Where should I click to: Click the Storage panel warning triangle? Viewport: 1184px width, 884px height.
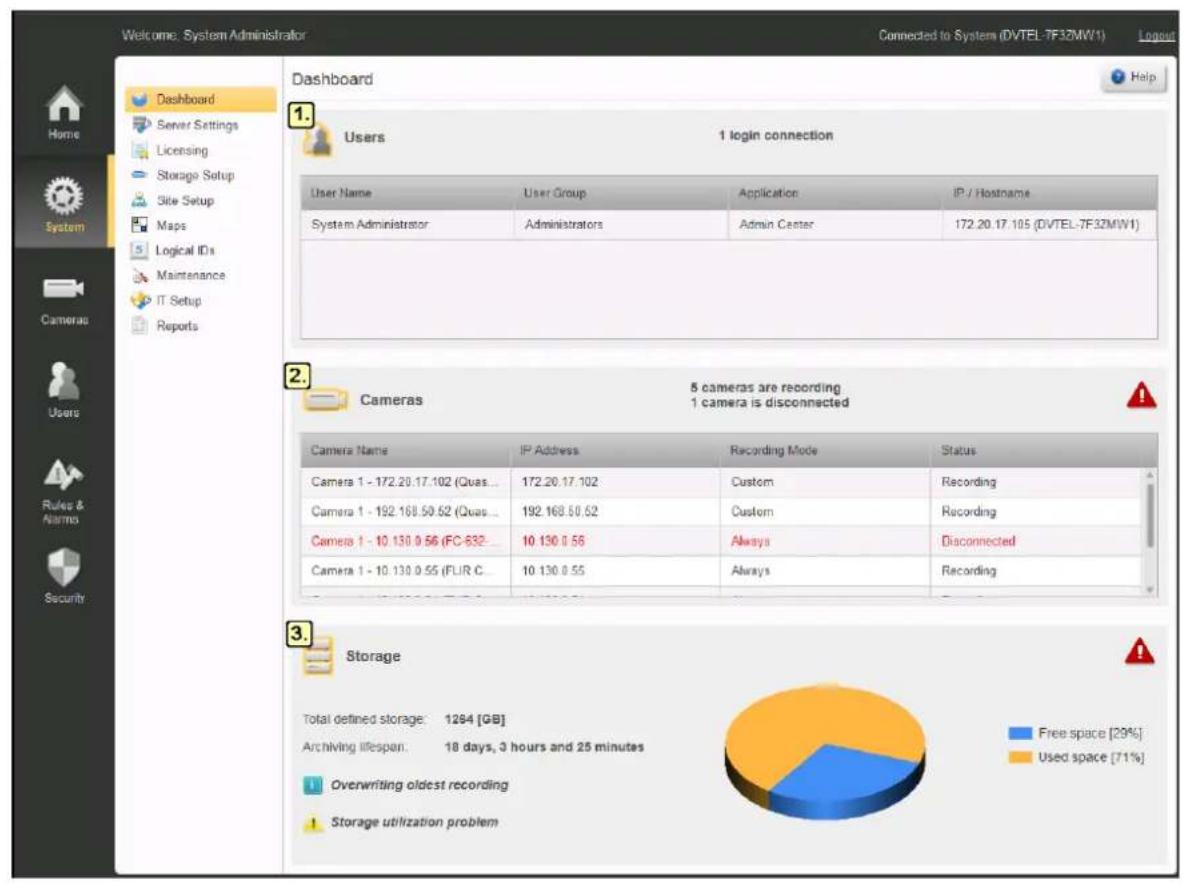pos(1139,651)
